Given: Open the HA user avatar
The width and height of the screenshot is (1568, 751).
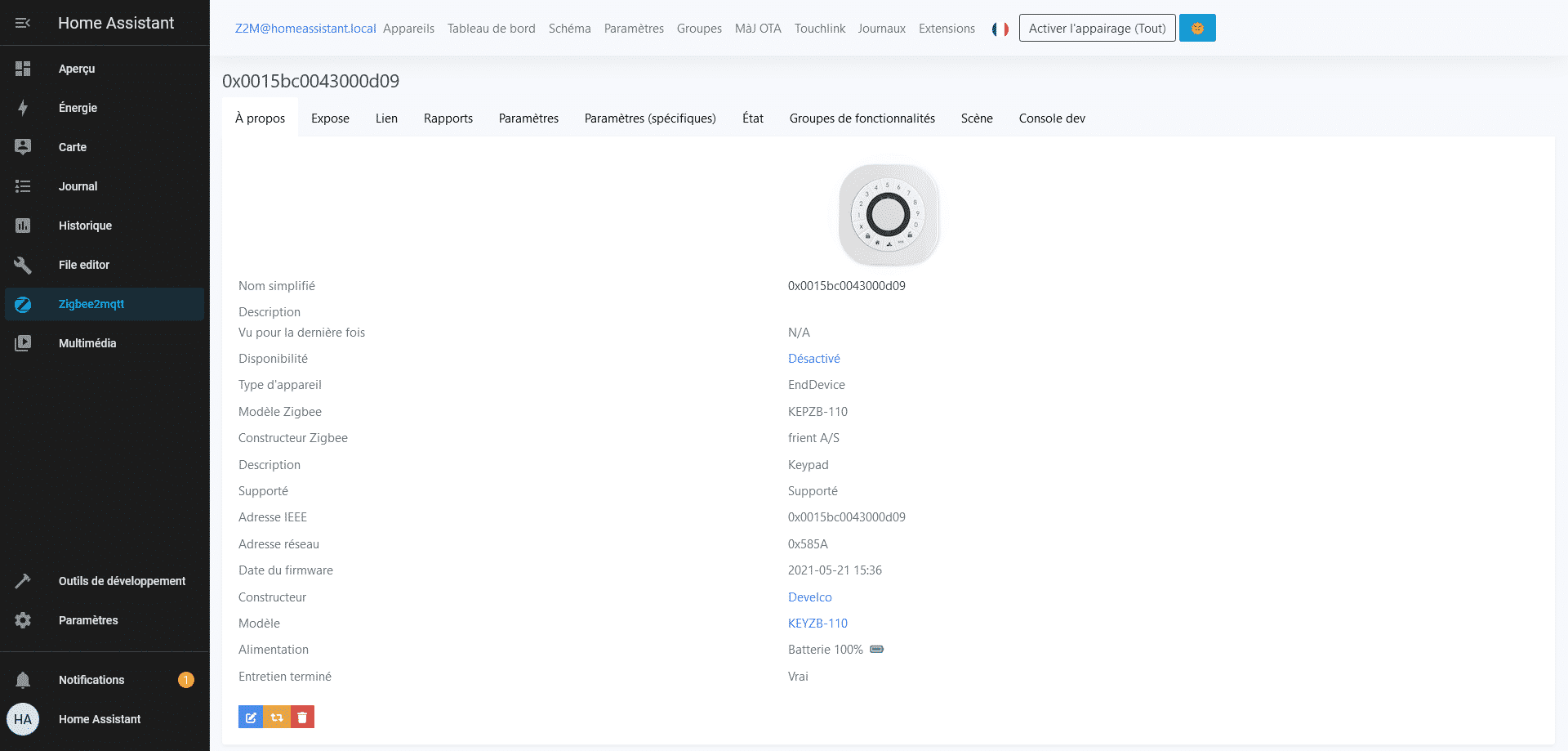Looking at the screenshot, I should pos(23,719).
